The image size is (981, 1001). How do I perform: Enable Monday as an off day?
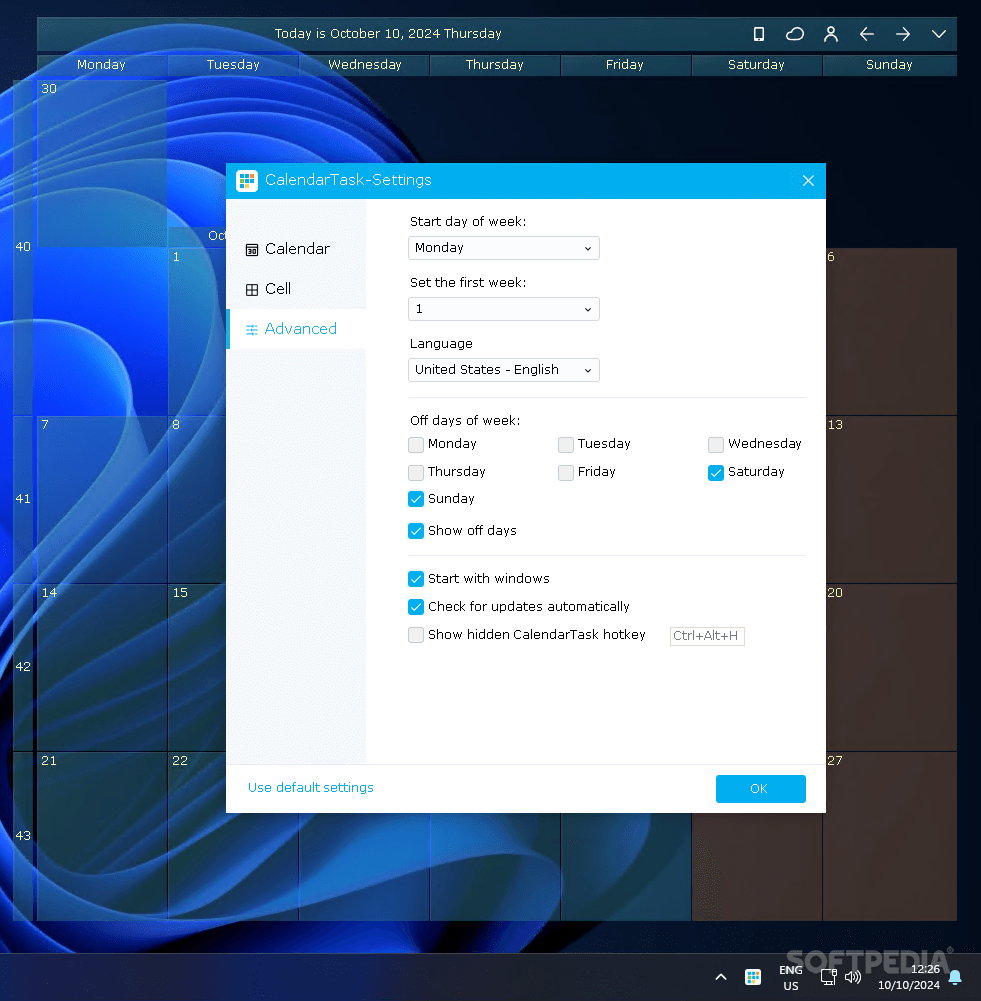416,444
